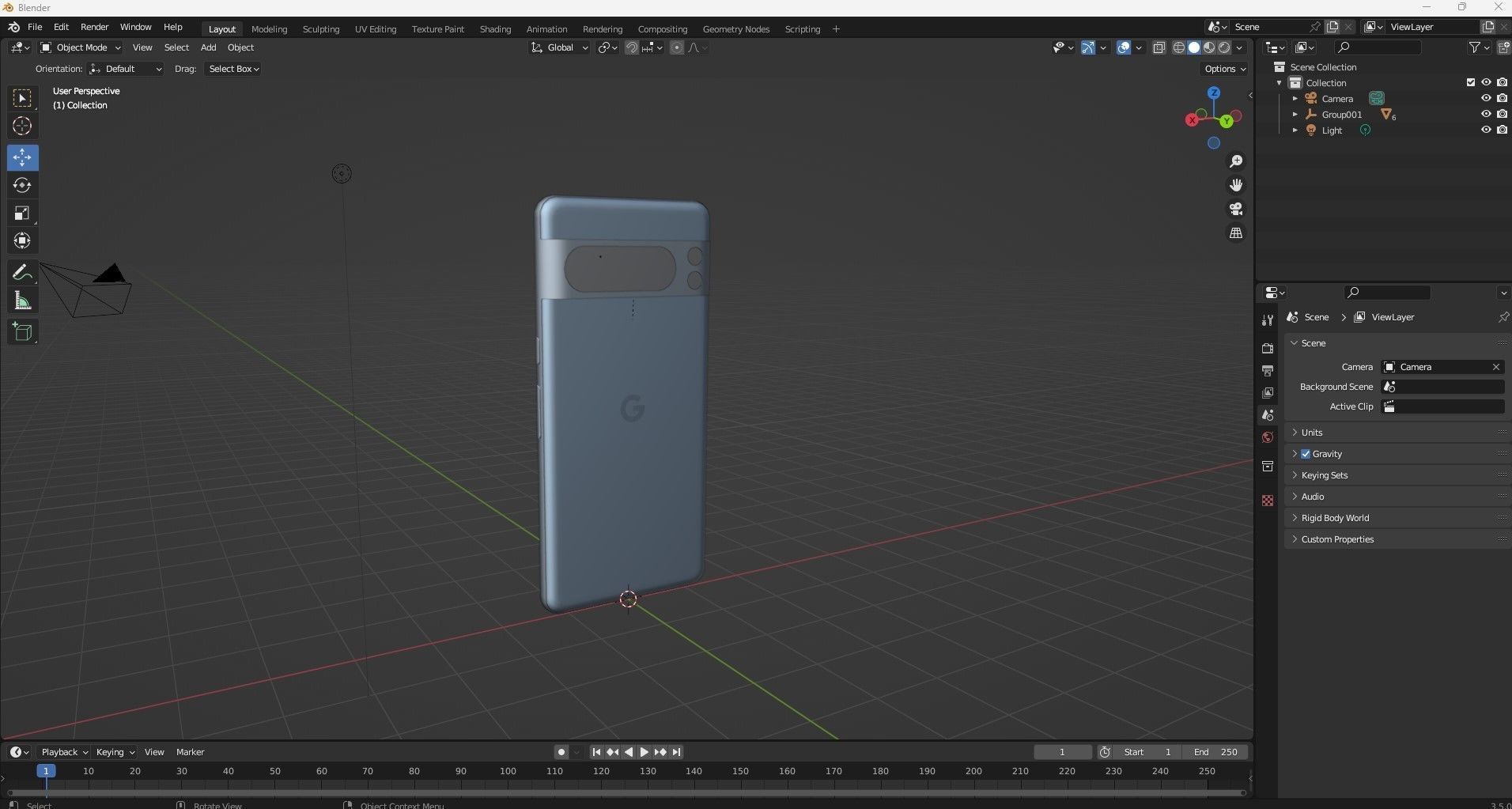Open the viewport Add menu
This screenshot has width=1512, height=809.
point(208,47)
